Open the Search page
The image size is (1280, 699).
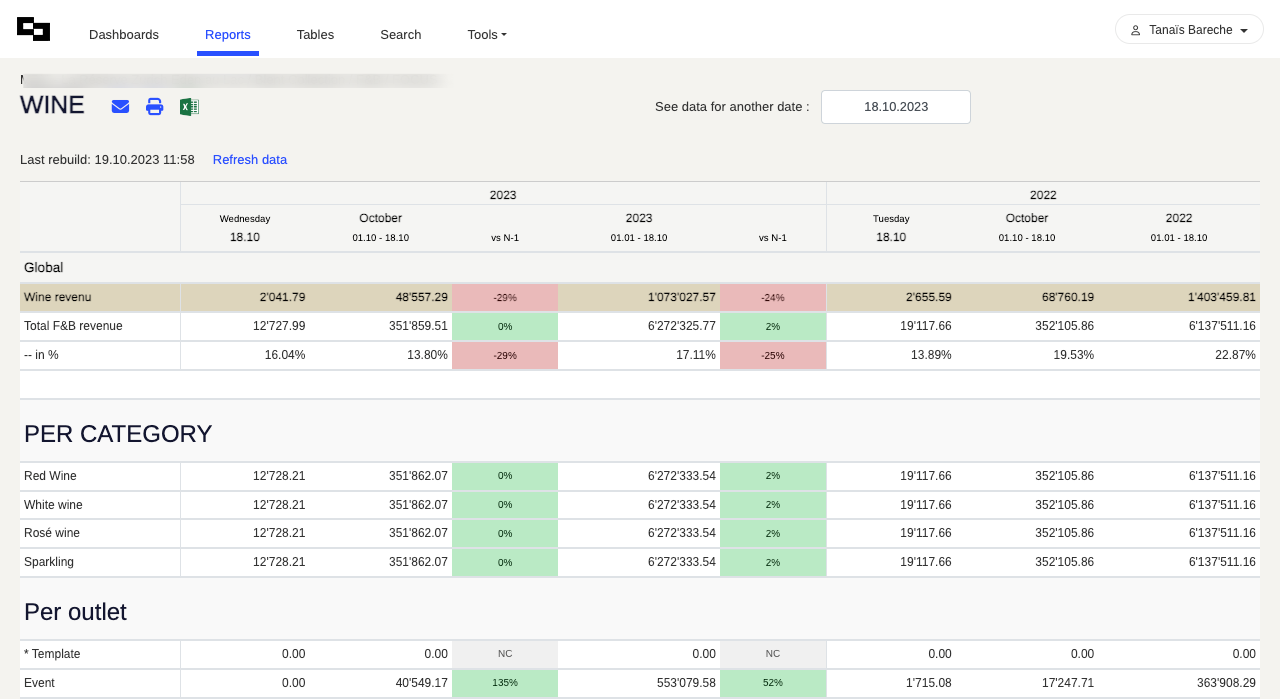400,34
